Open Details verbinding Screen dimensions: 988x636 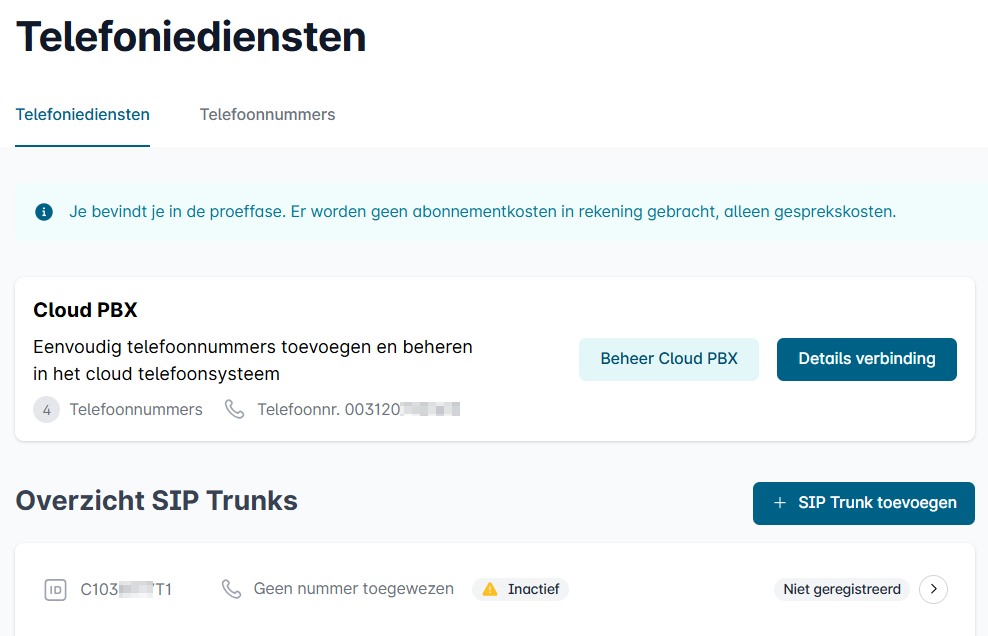pyautogui.click(x=866, y=359)
